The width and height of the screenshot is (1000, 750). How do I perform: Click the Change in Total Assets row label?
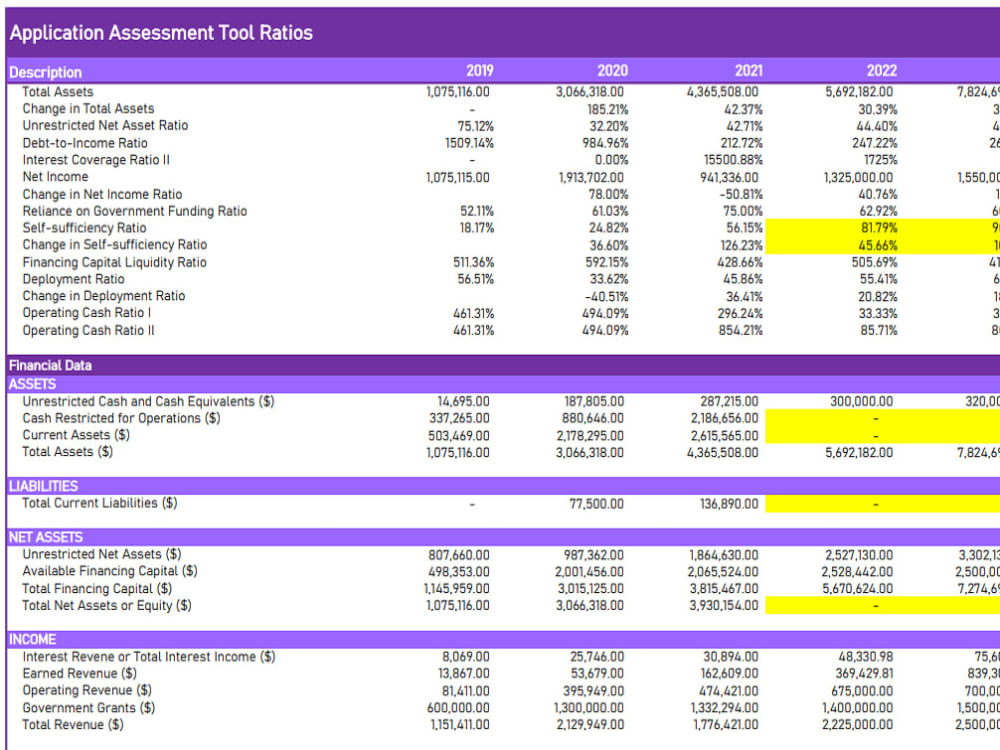coord(88,109)
